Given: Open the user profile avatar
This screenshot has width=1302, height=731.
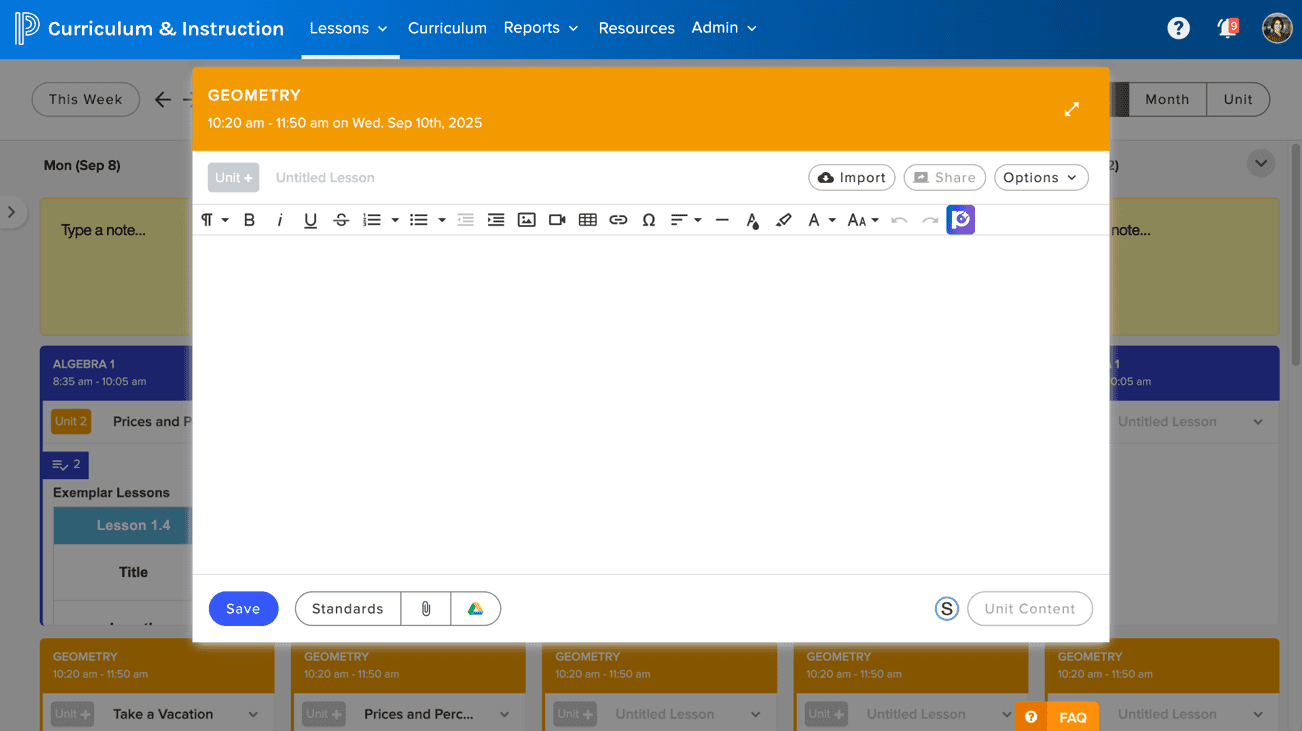Looking at the screenshot, I should [1277, 28].
